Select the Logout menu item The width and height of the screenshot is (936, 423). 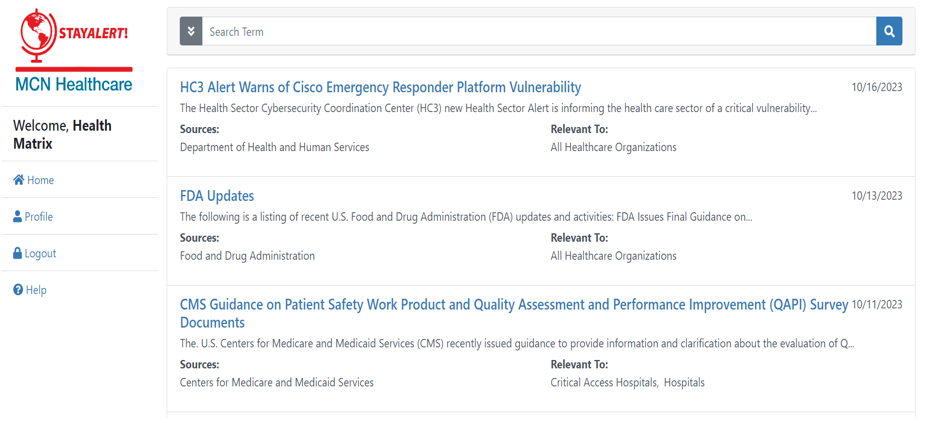[x=40, y=253]
